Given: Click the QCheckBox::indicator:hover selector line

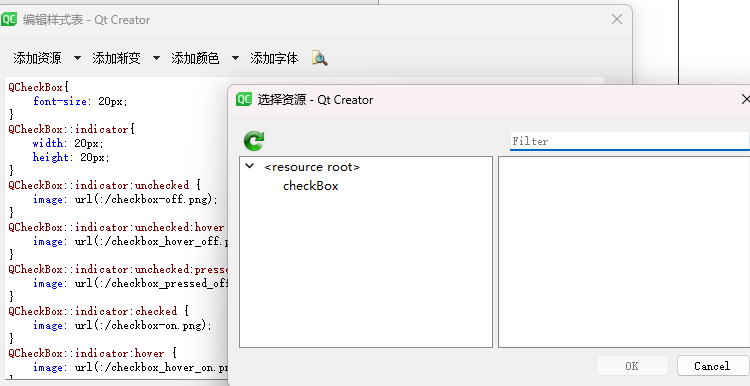Looking at the screenshot, I should [x=93, y=353].
